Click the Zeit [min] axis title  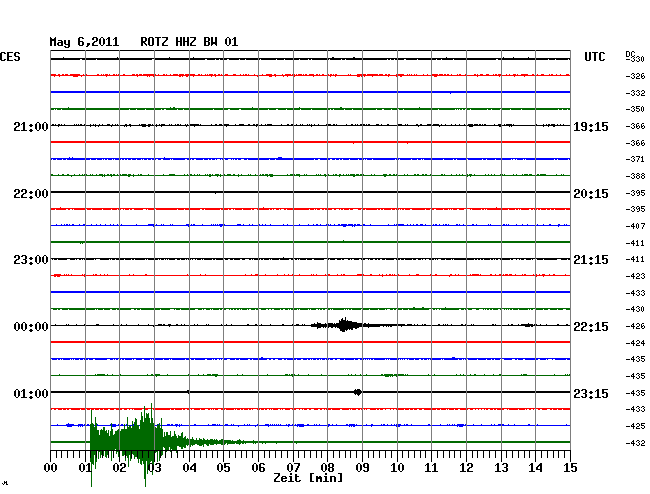[308, 478]
